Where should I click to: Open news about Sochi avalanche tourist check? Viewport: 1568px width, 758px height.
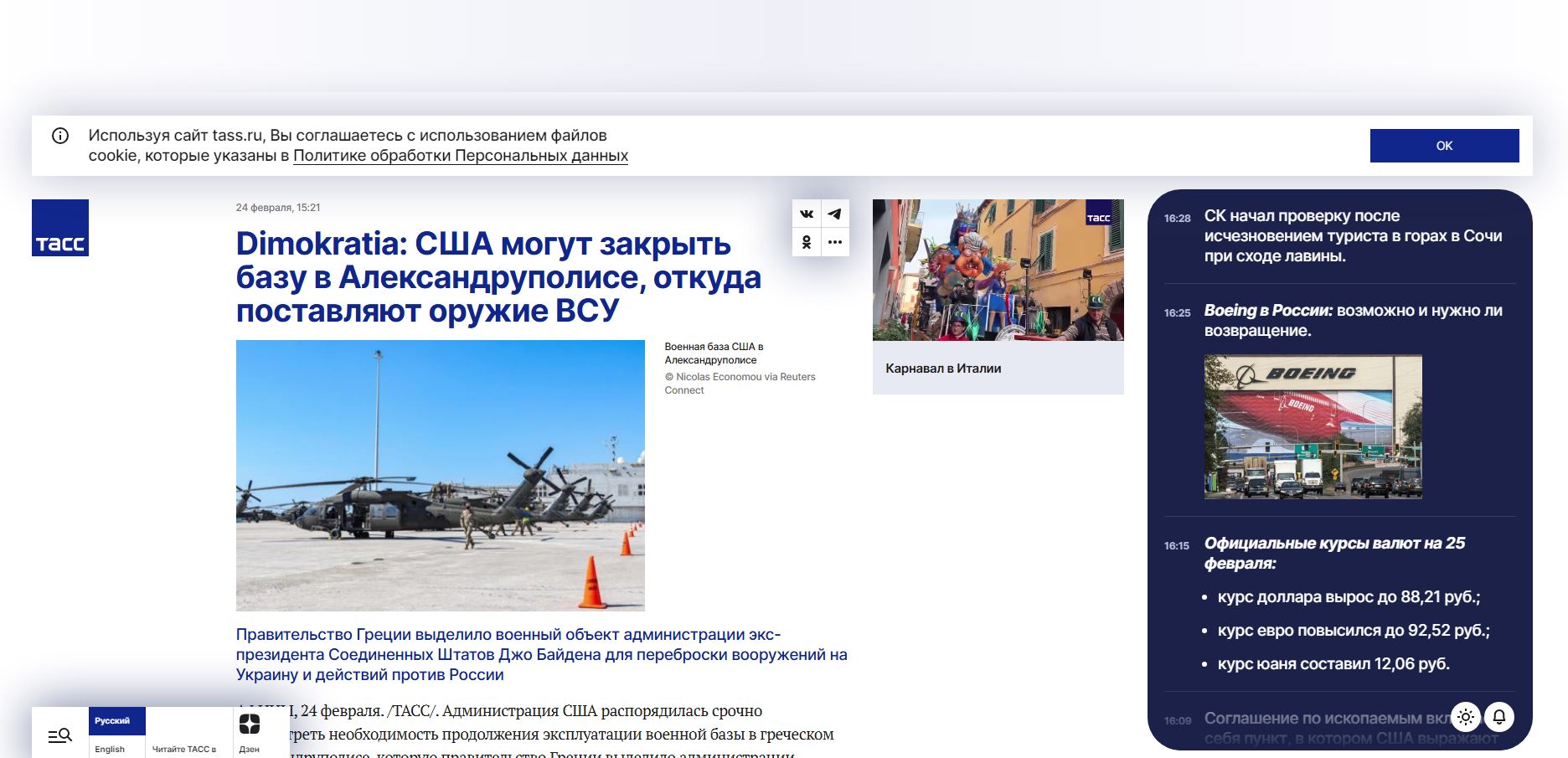1353,236
